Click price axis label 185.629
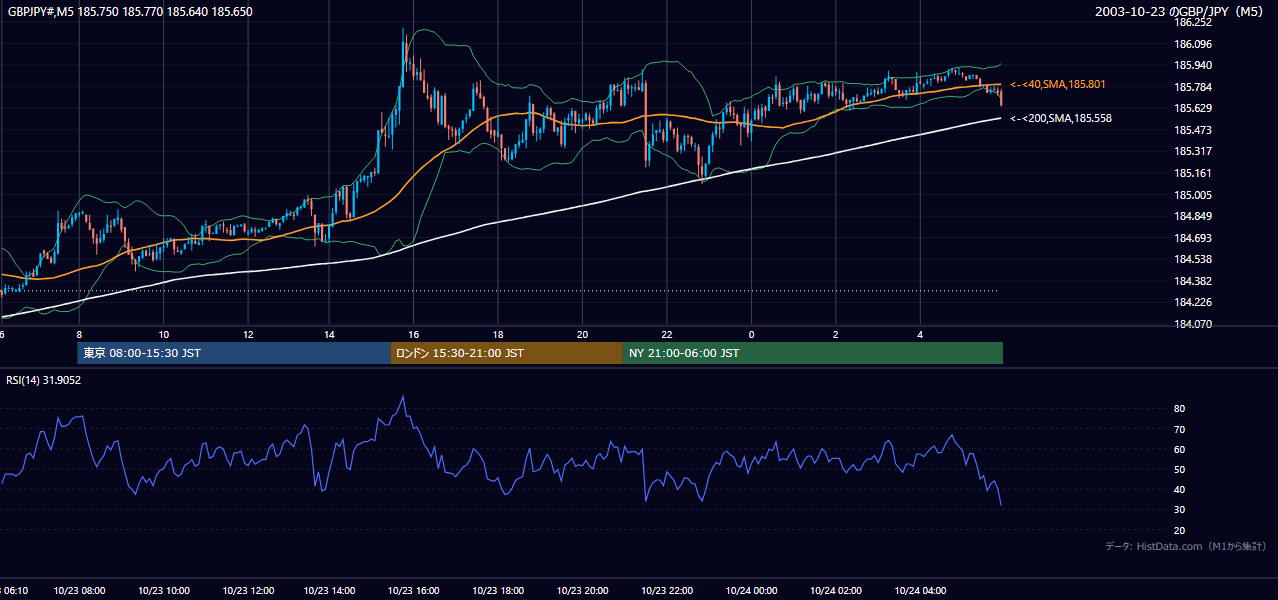The image size is (1278, 600). point(1193,108)
